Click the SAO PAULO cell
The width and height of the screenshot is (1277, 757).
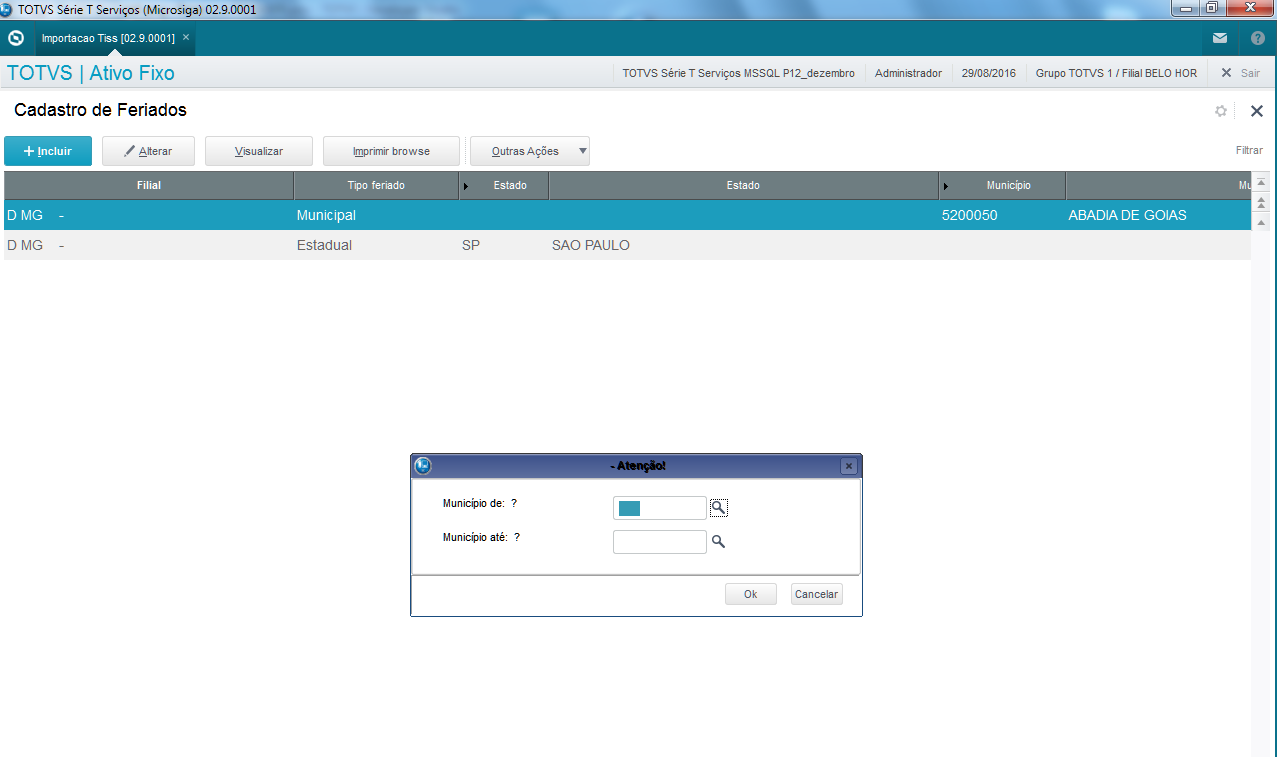[591, 245]
